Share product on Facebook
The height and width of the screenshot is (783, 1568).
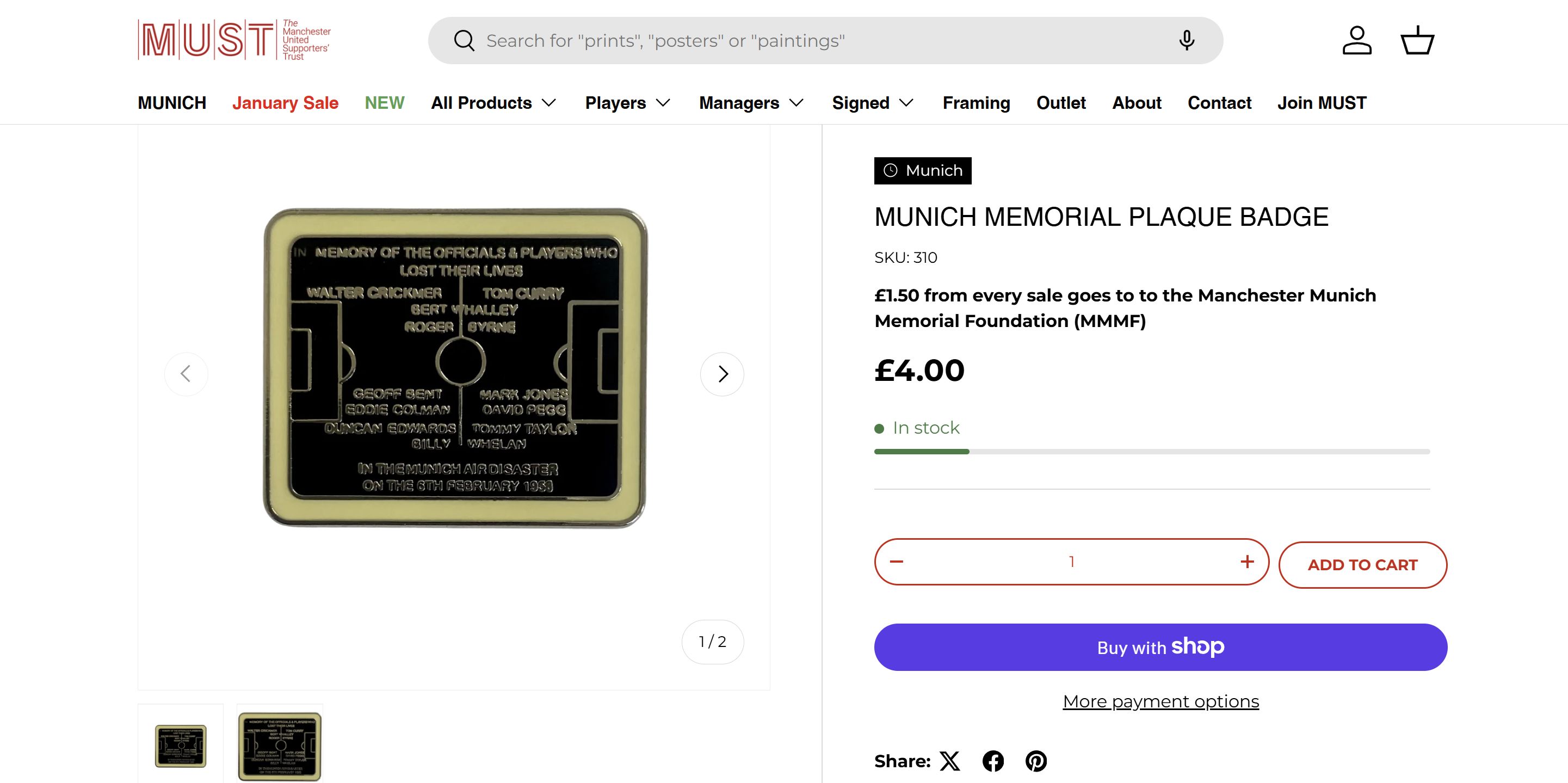pos(993,761)
